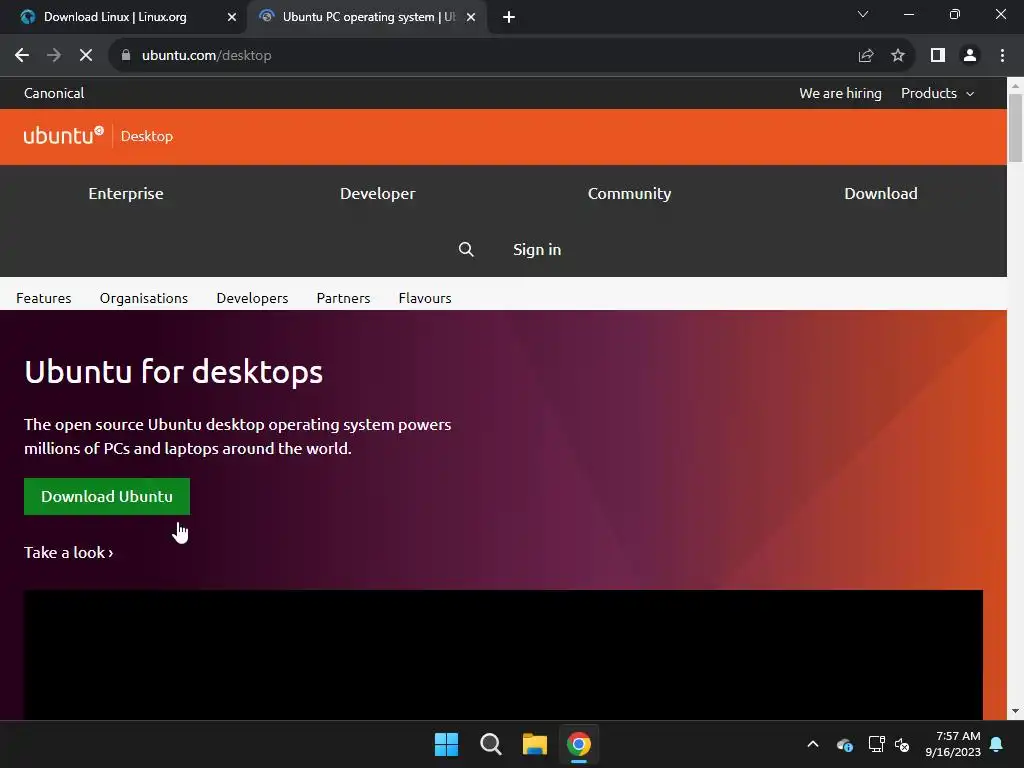Click the black video preview area

(x=504, y=654)
